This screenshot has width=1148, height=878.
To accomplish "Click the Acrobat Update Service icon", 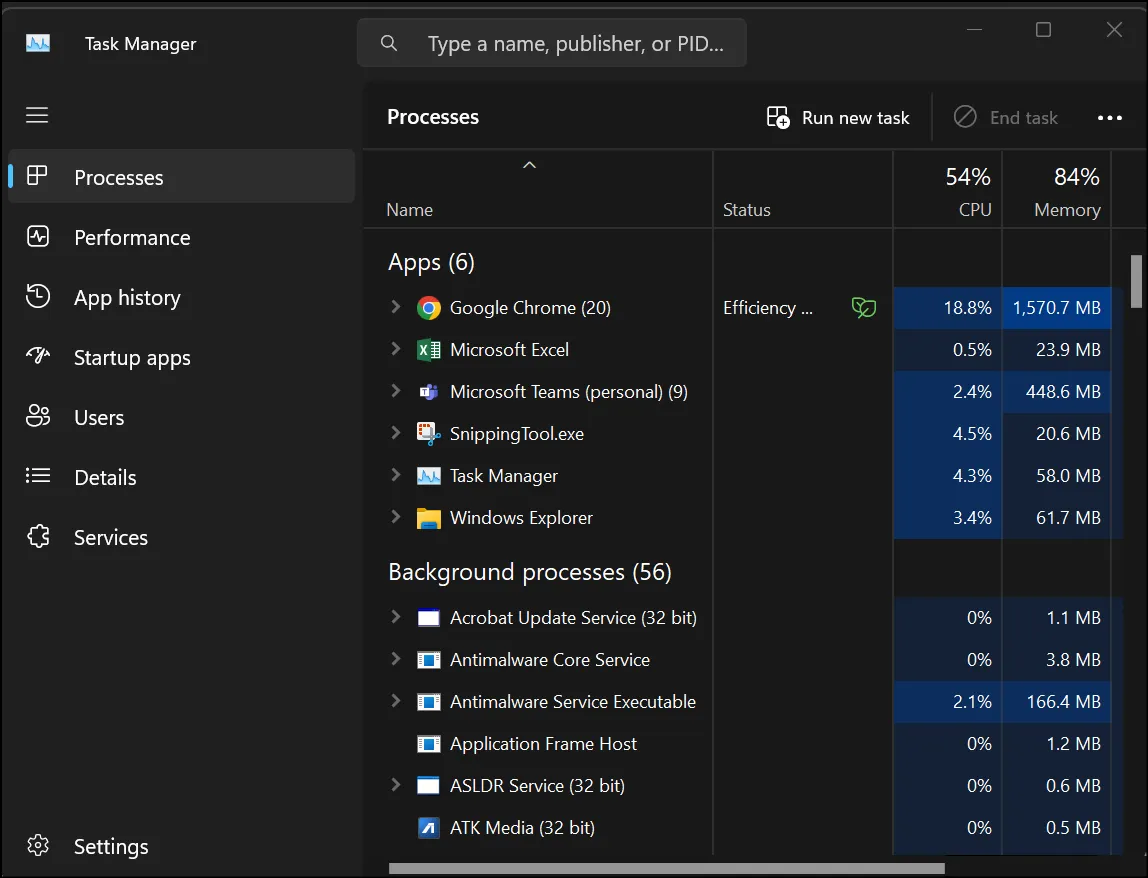I will (x=429, y=618).
